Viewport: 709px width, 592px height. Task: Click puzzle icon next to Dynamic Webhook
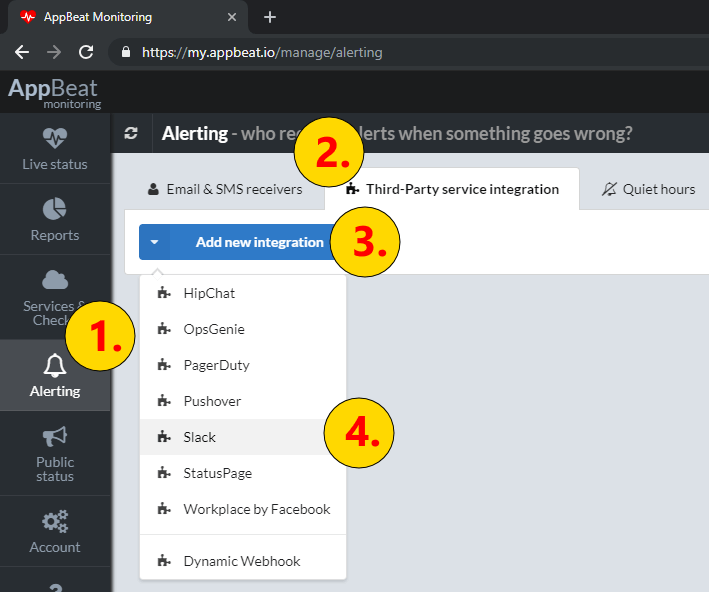[164, 561]
